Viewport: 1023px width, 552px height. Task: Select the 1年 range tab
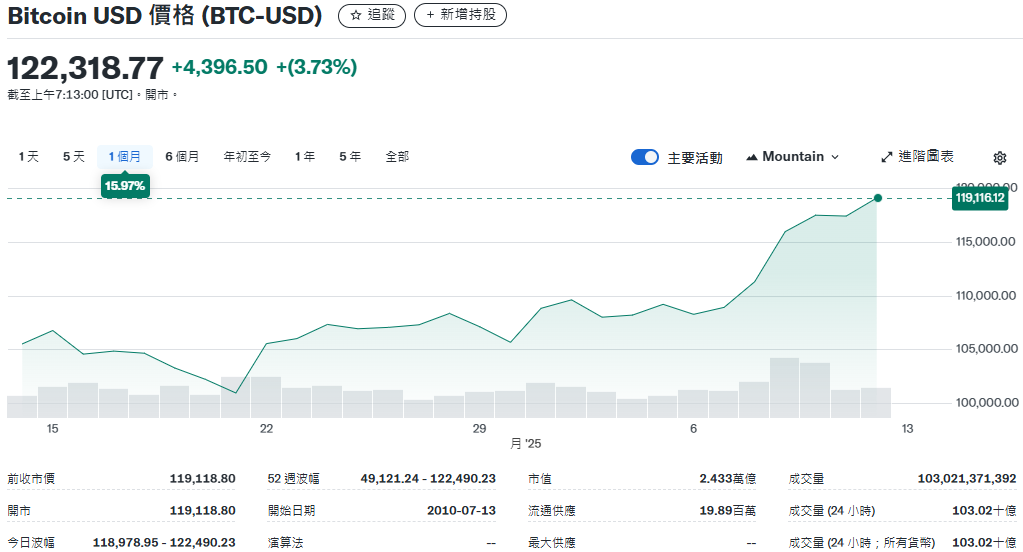[305, 157]
